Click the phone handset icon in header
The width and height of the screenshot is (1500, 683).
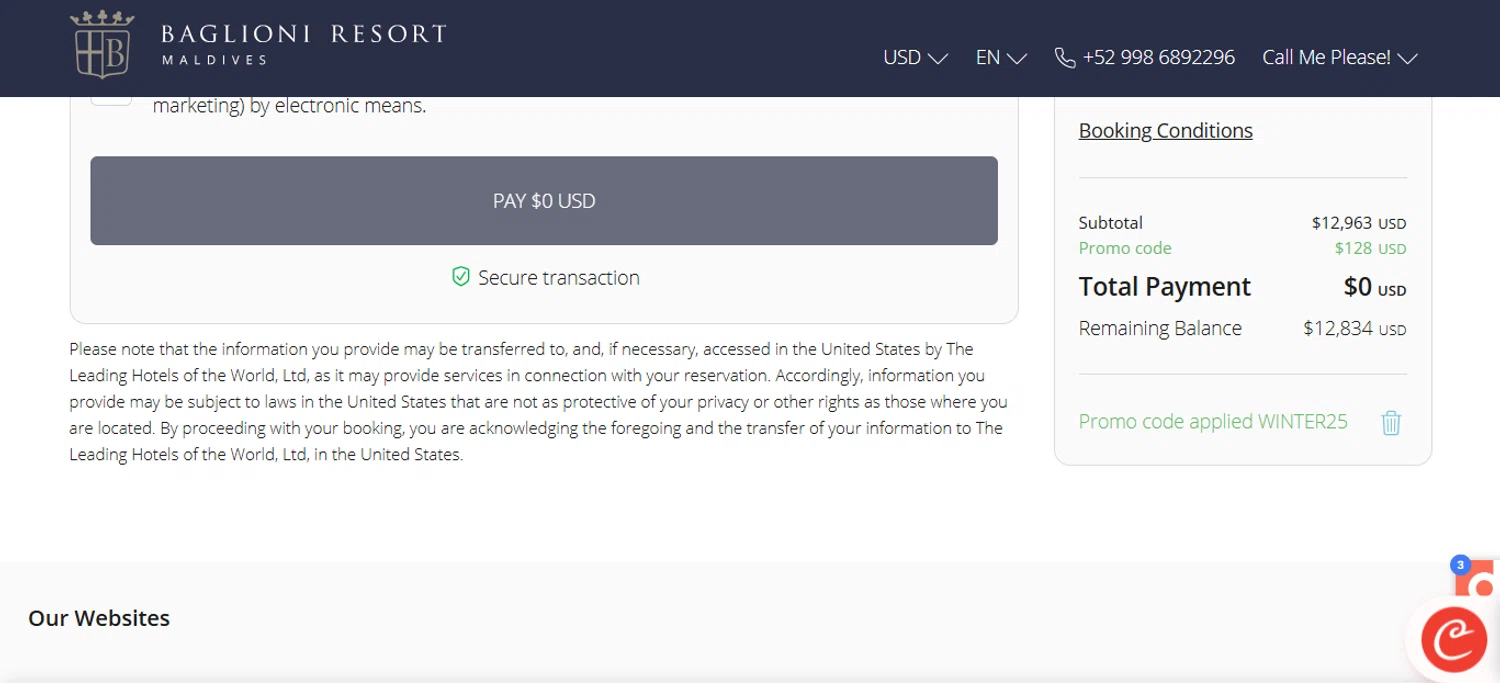coord(1065,58)
